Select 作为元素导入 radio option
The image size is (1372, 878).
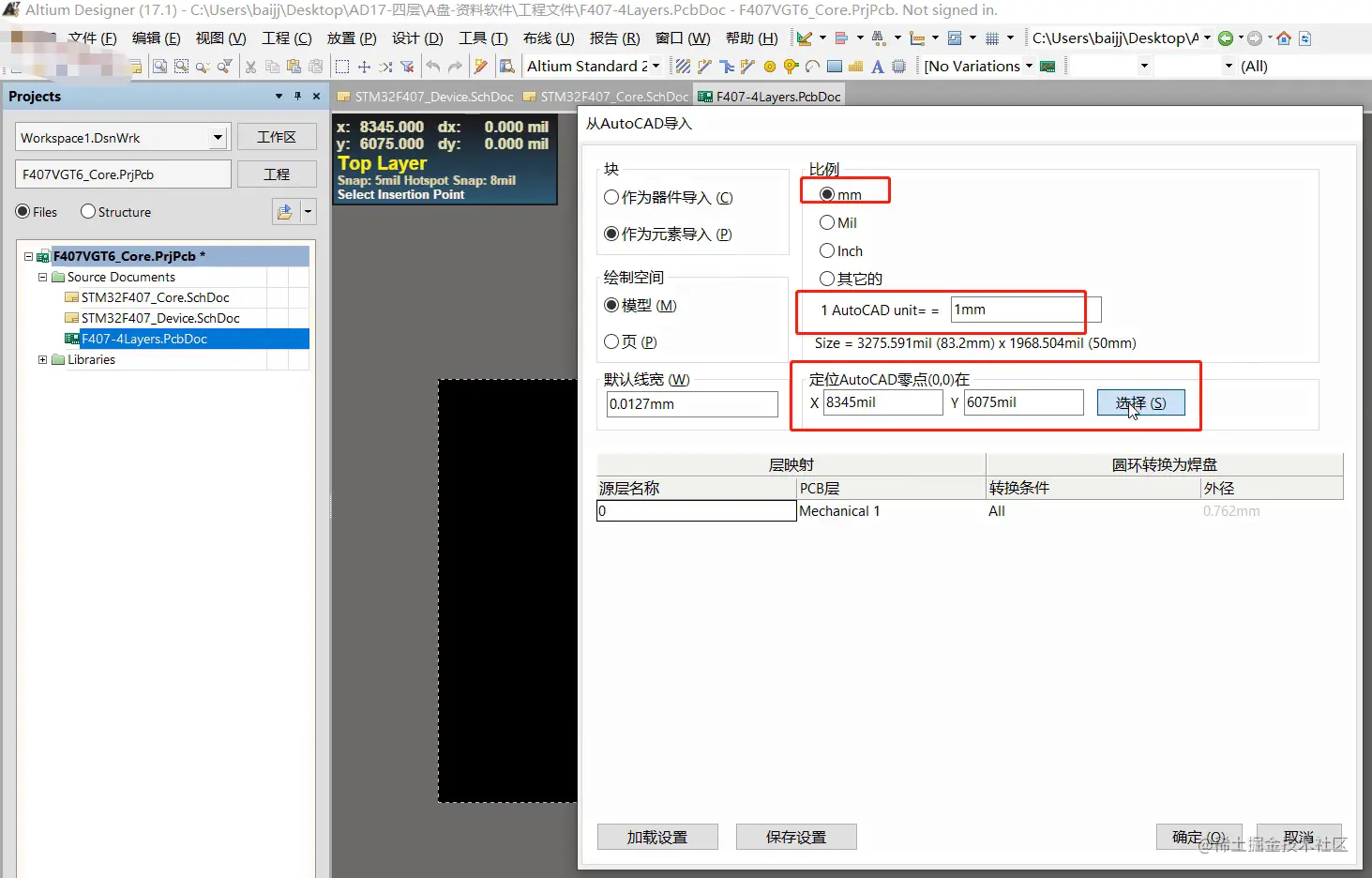[611, 234]
